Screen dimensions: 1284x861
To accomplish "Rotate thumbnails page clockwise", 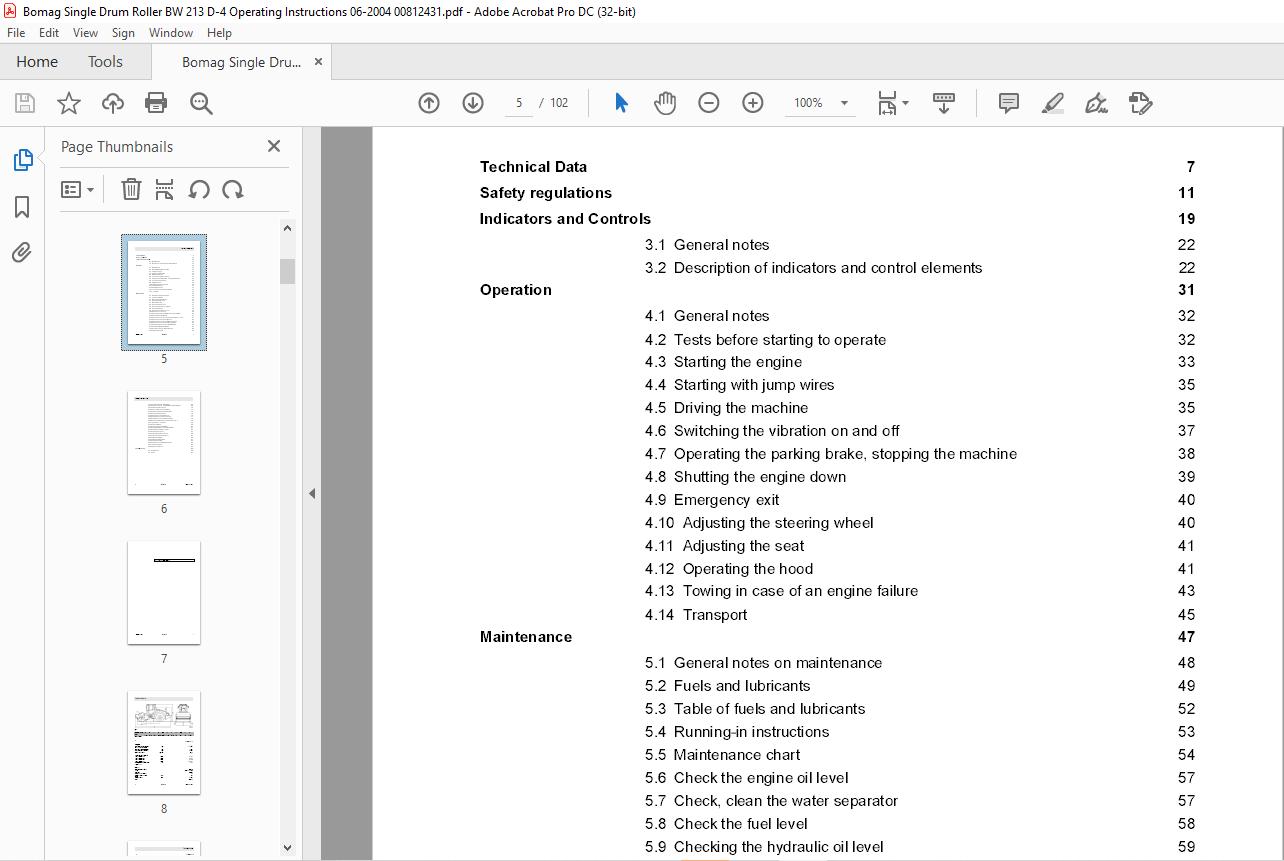I will click(x=233, y=189).
